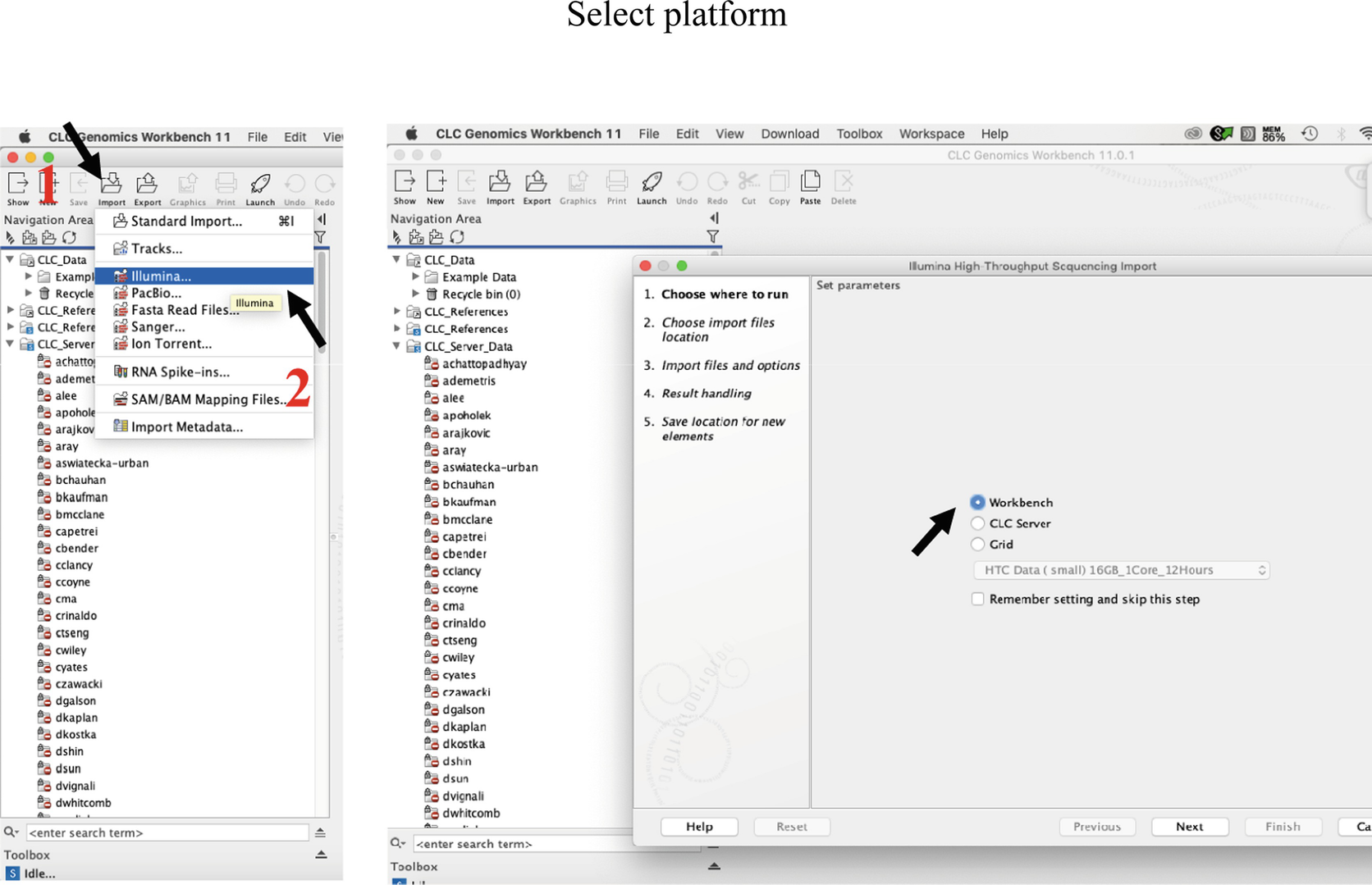Open Toolbox menu in right window menu bar

pyautogui.click(x=859, y=134)
